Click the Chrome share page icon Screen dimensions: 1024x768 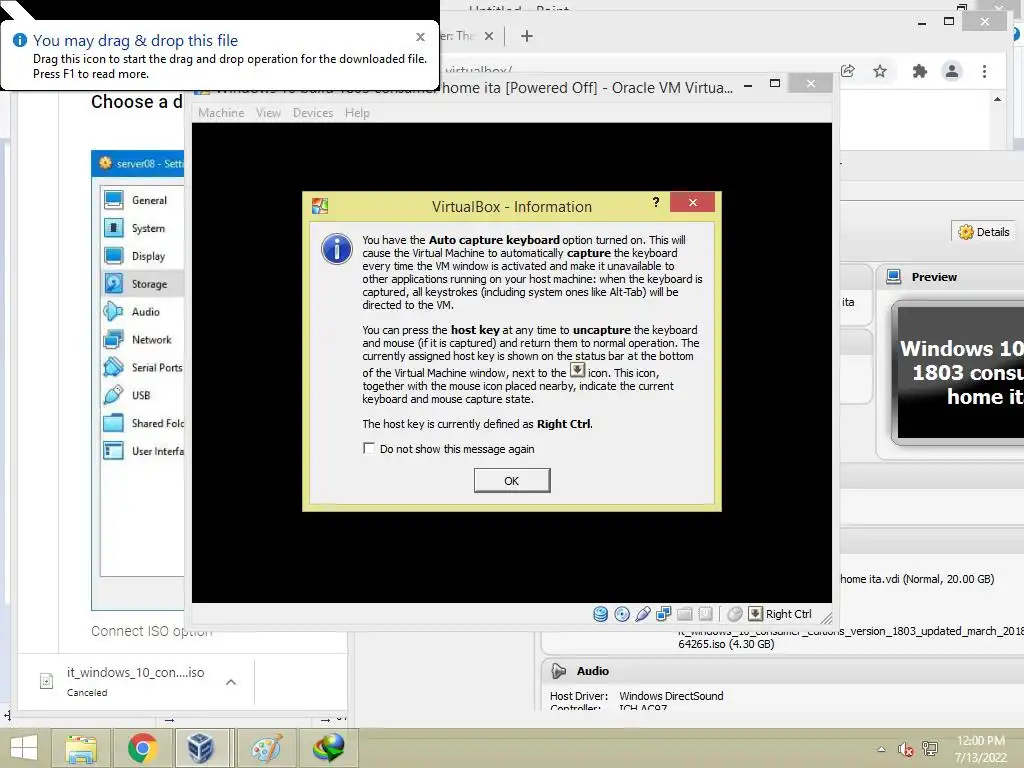click(847, 71)
